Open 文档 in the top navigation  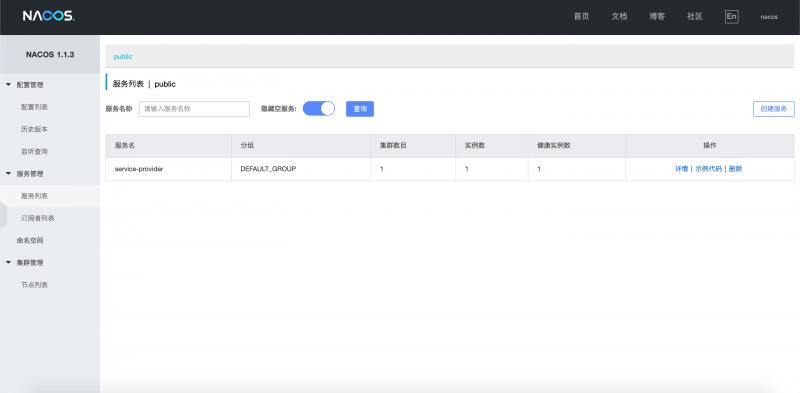click(x=619, y=16)
